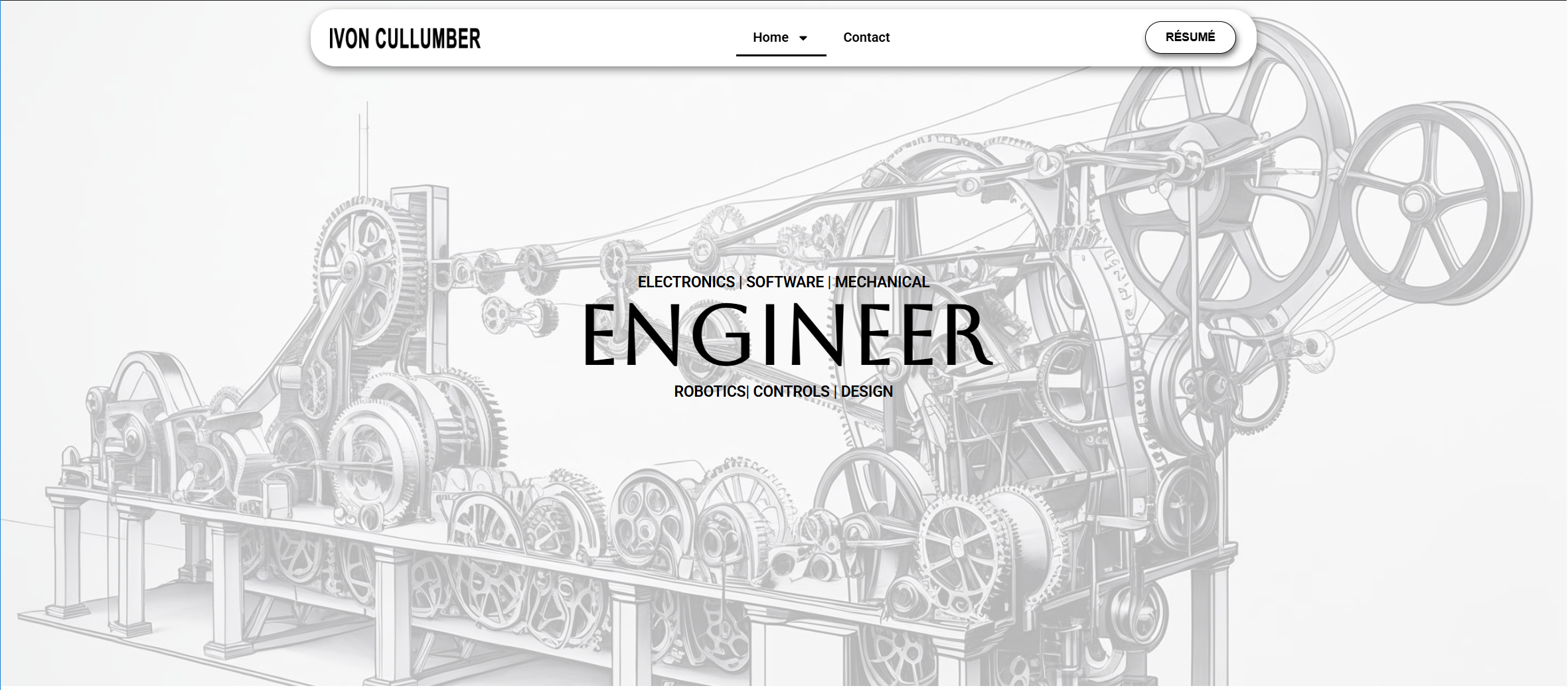
Task: Open the RÉSUMÉ button
Action: [x=1190, y=37]
